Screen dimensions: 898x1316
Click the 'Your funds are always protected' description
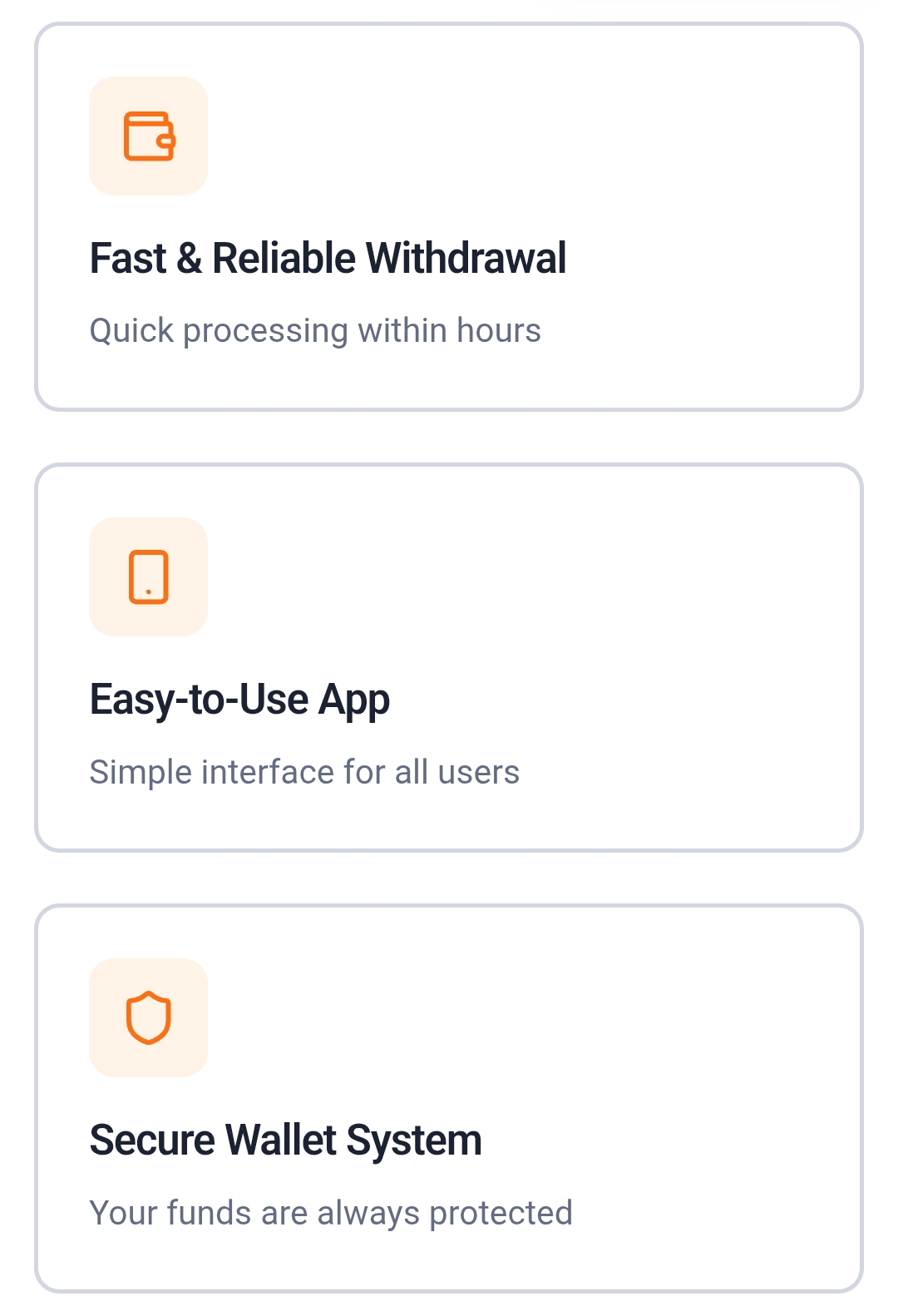[331, 1213]
